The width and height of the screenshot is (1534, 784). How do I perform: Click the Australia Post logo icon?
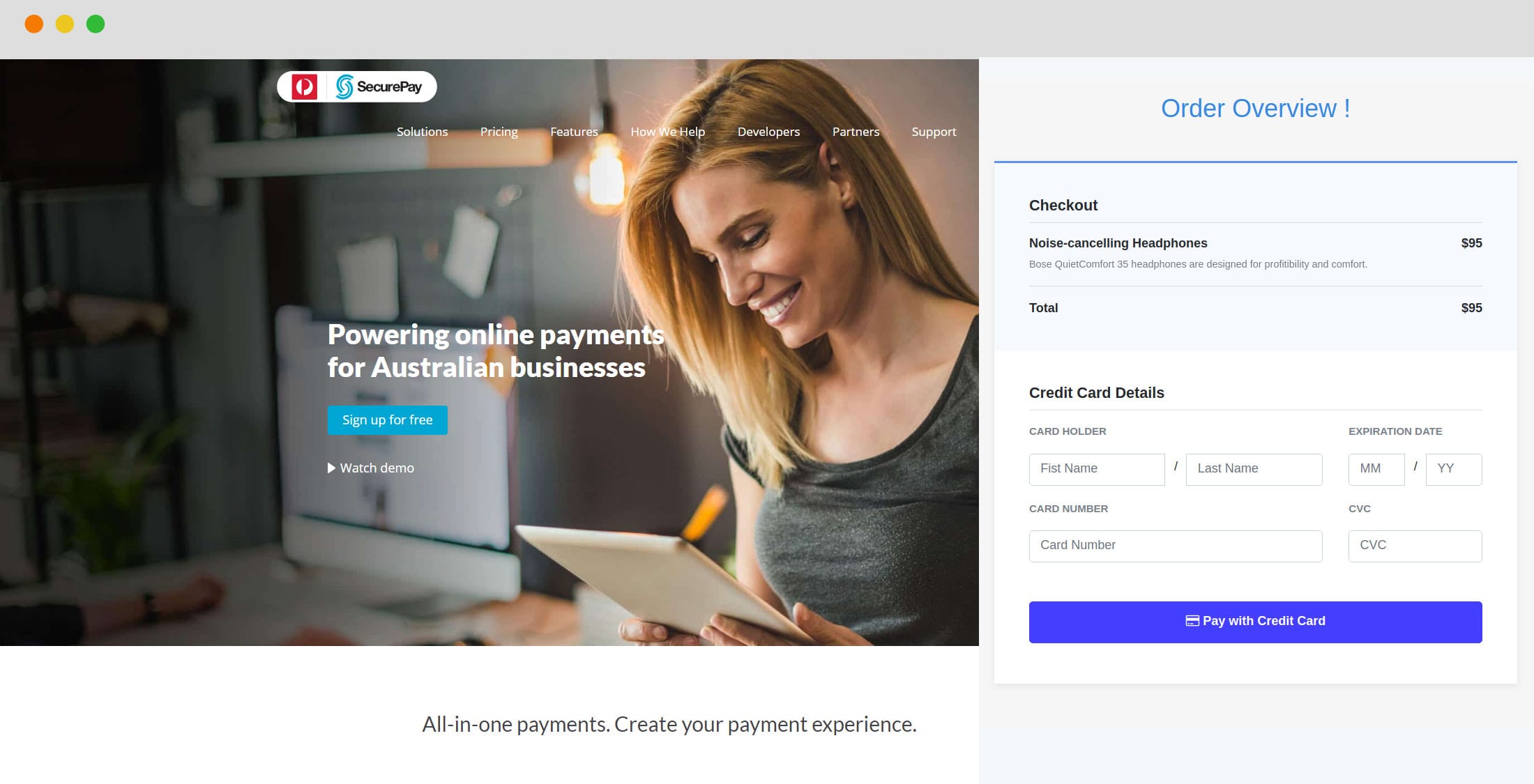pyautogui.click(x=303, y=86)
